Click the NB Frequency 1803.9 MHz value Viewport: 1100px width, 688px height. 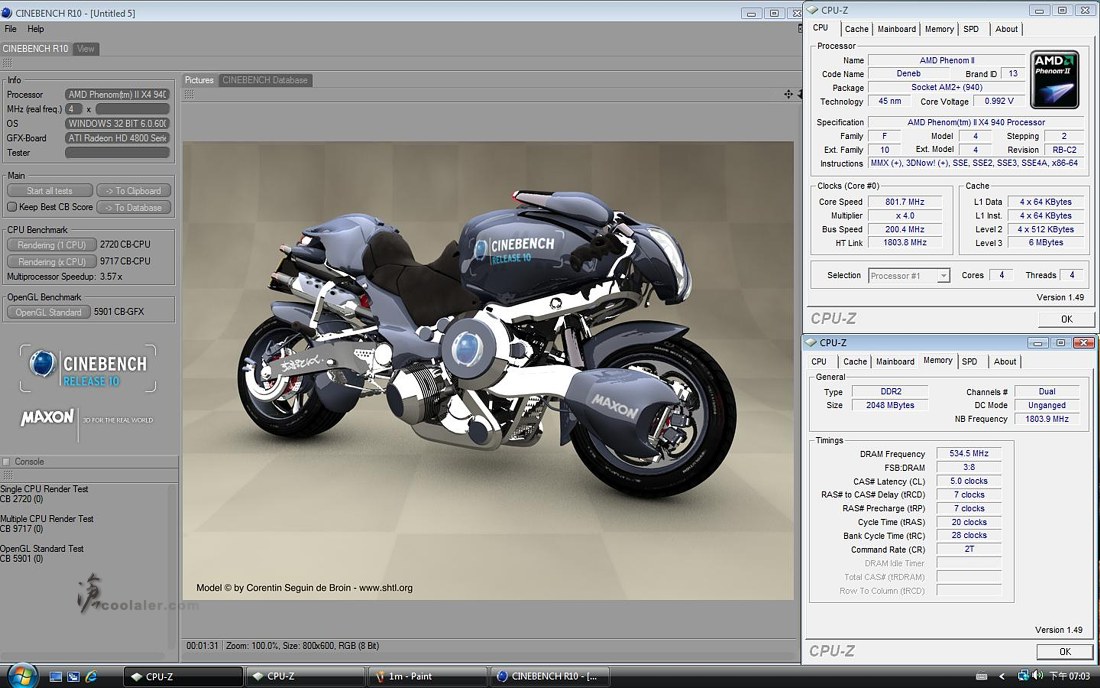pyautogui.click(x=1047, y=419)
